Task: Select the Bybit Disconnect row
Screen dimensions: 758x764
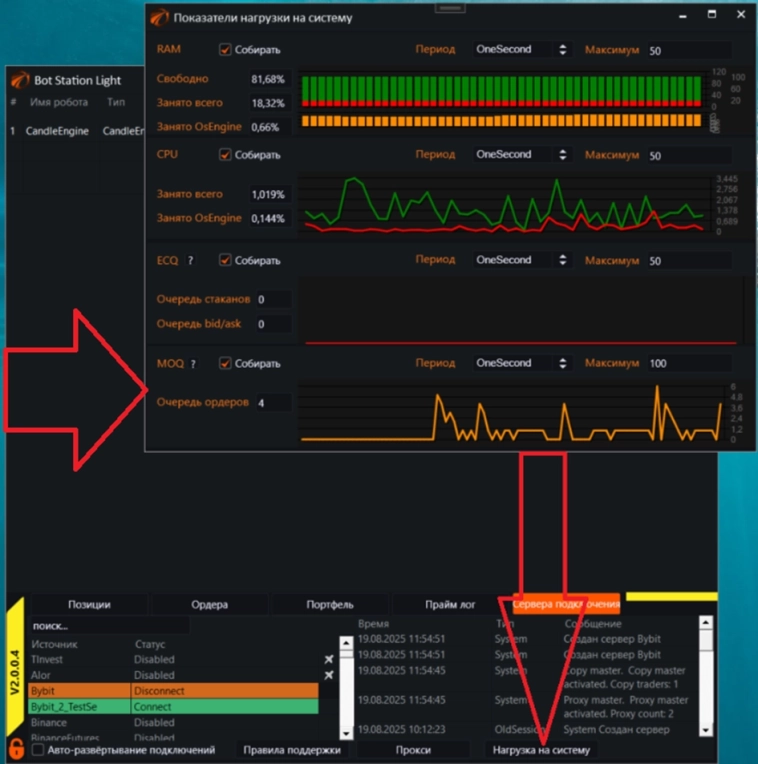Action: coord(174,691)
